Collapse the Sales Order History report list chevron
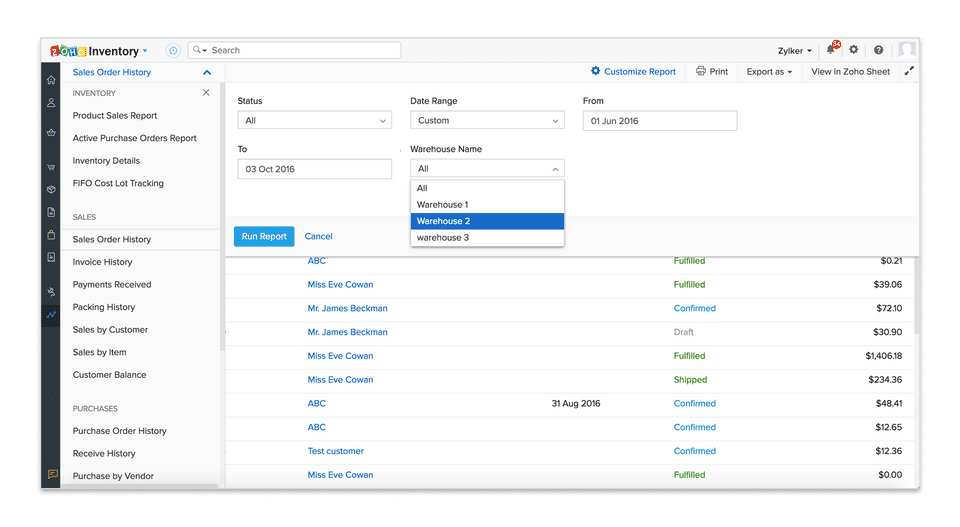Viewport: 960px width, 527px height. 207,72
